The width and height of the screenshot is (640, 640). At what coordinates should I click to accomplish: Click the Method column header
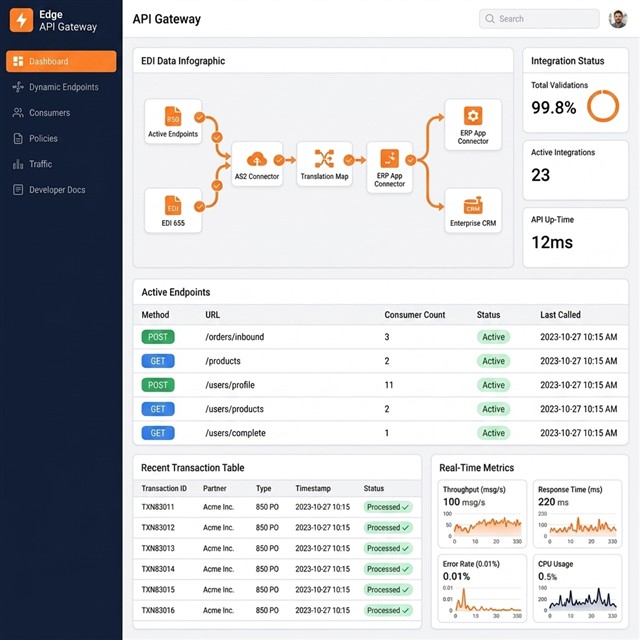[x=155, y=315]
